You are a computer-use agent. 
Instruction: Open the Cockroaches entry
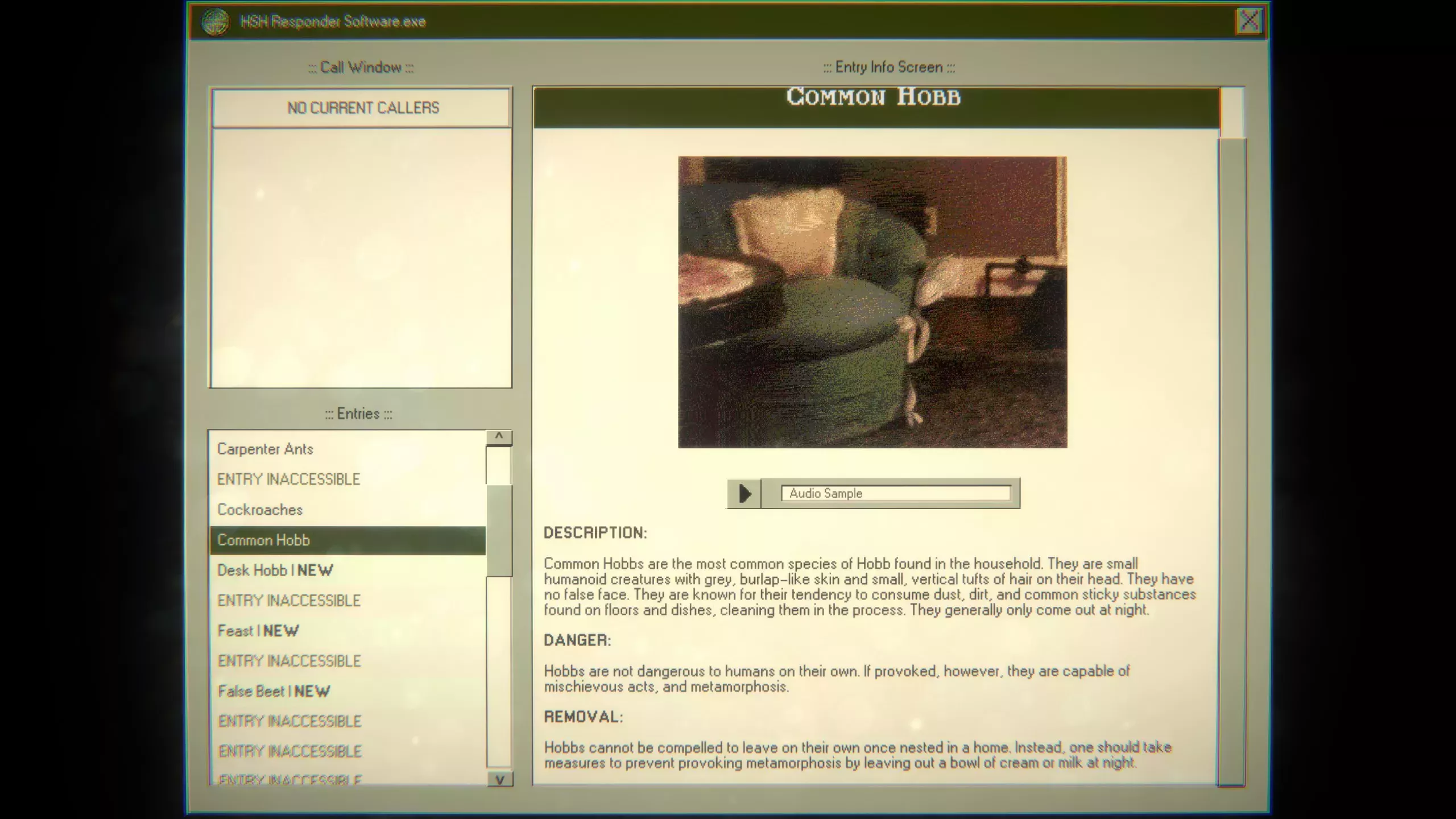(259, 510)
